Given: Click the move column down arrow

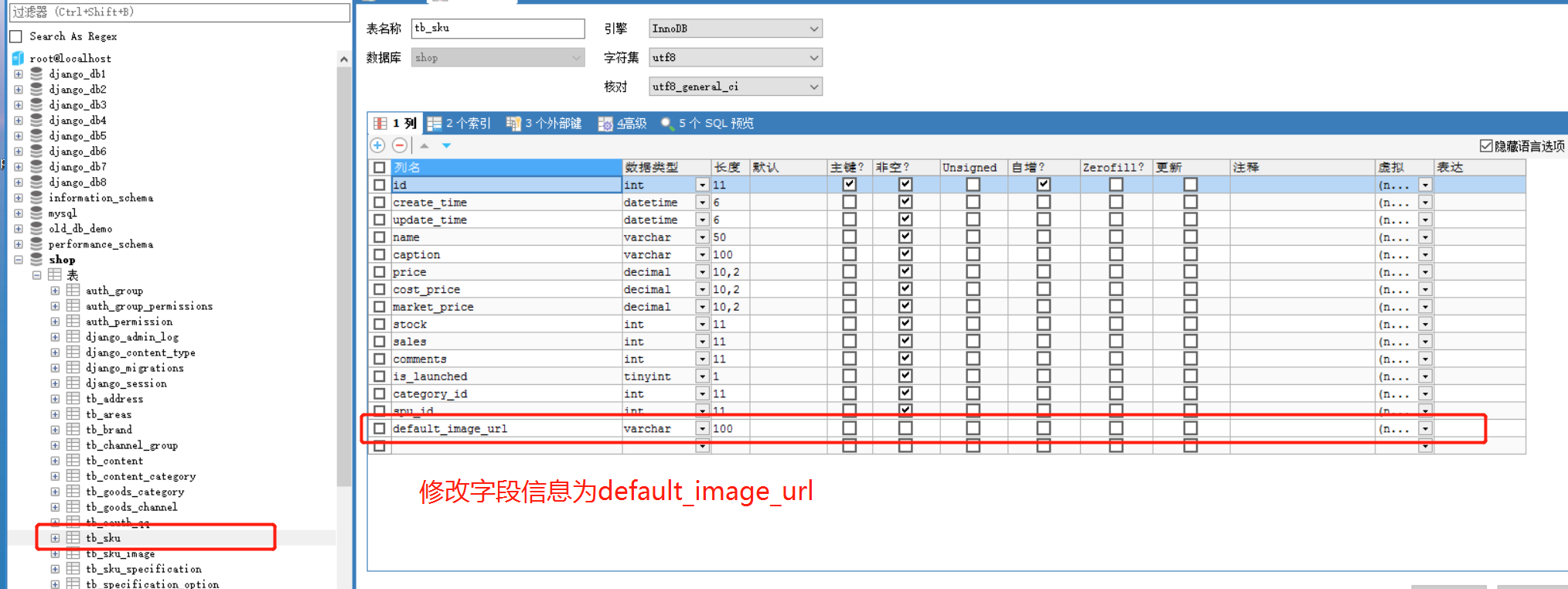Looking at the screenshot, I should 447,145.
